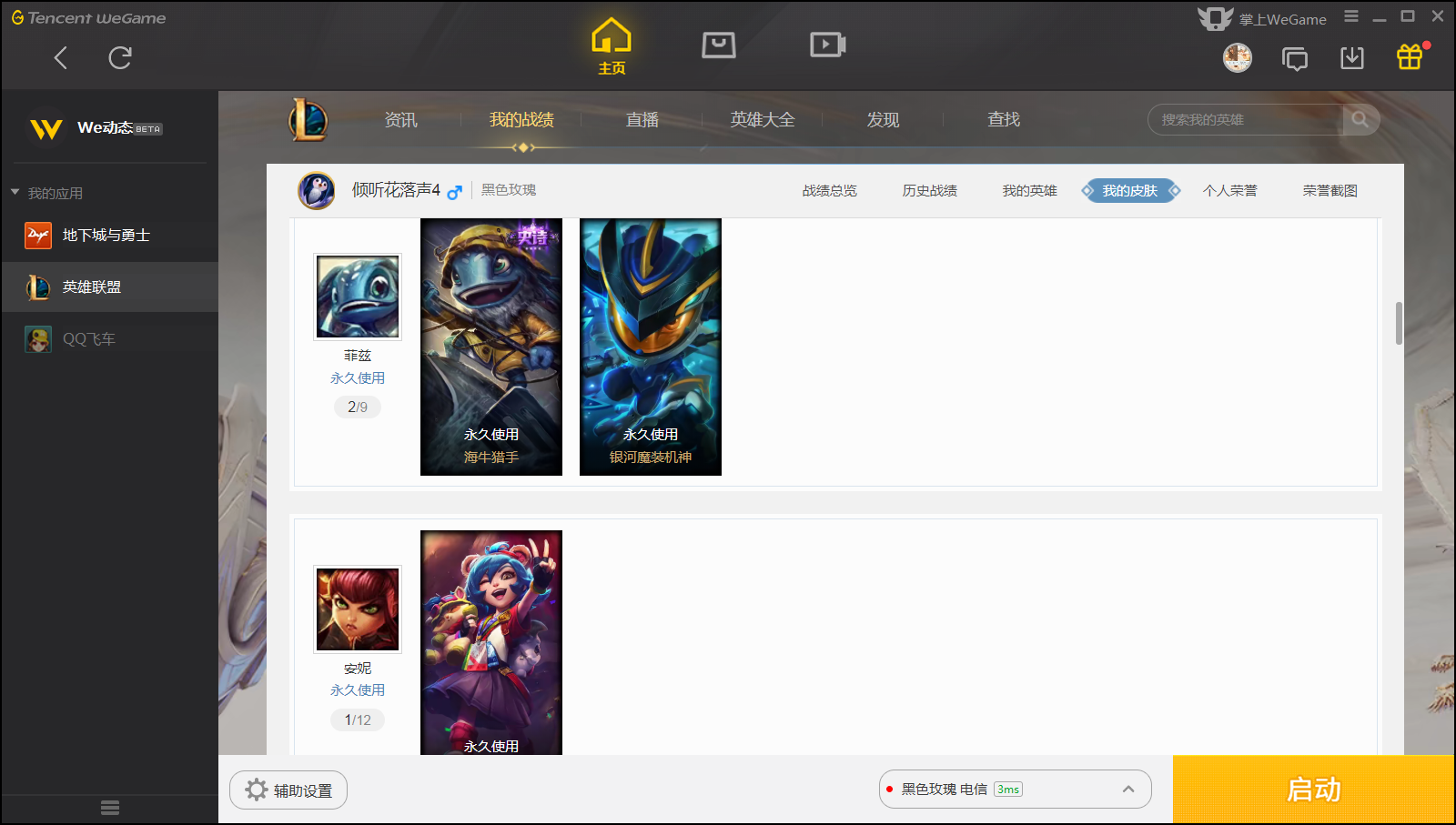Switch to 荣誉截图 sub-tab
The image size is (1456, 825).
[x=1330, y=191]
